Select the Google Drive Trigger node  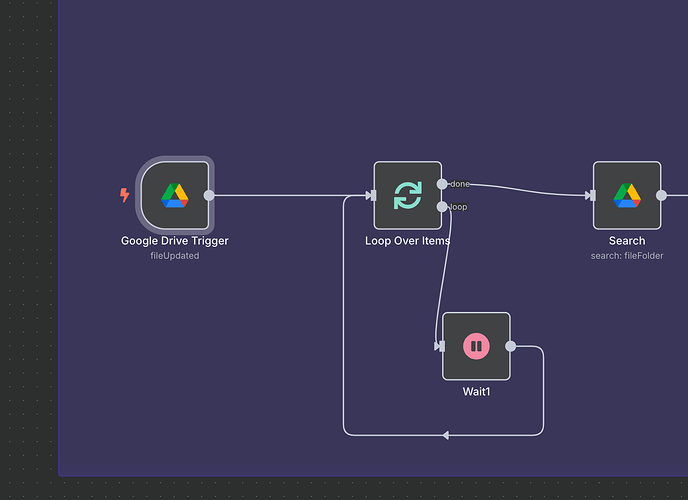tap(175, 195)
